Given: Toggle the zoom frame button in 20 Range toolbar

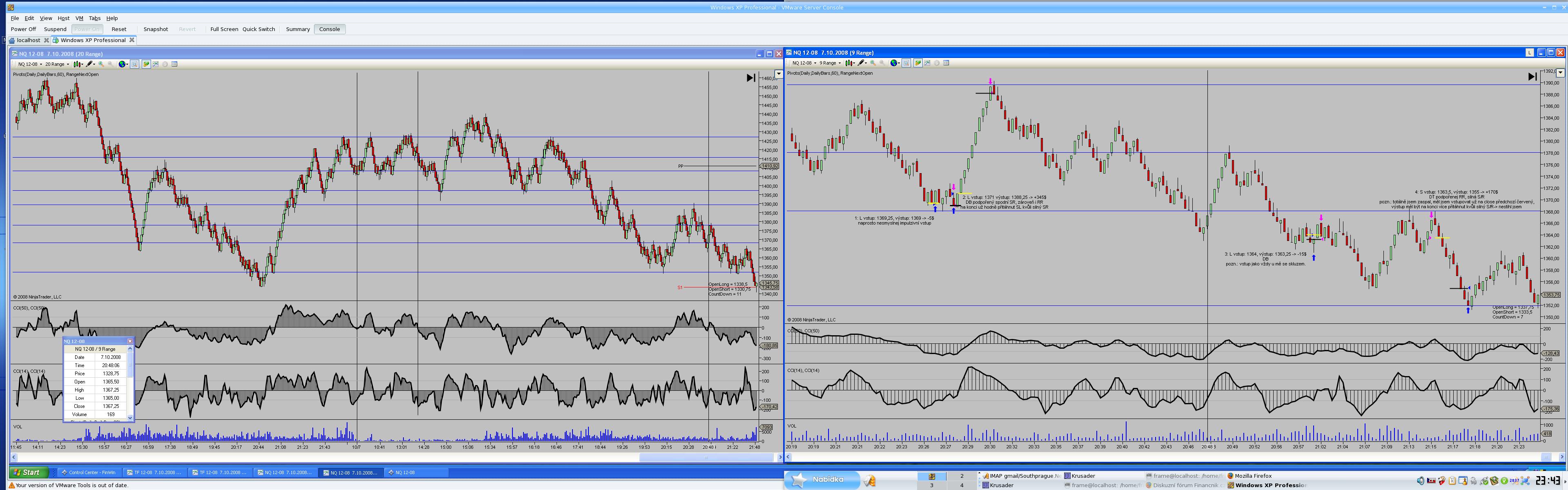Looking at the screenshot, I should tap(134, 64).
